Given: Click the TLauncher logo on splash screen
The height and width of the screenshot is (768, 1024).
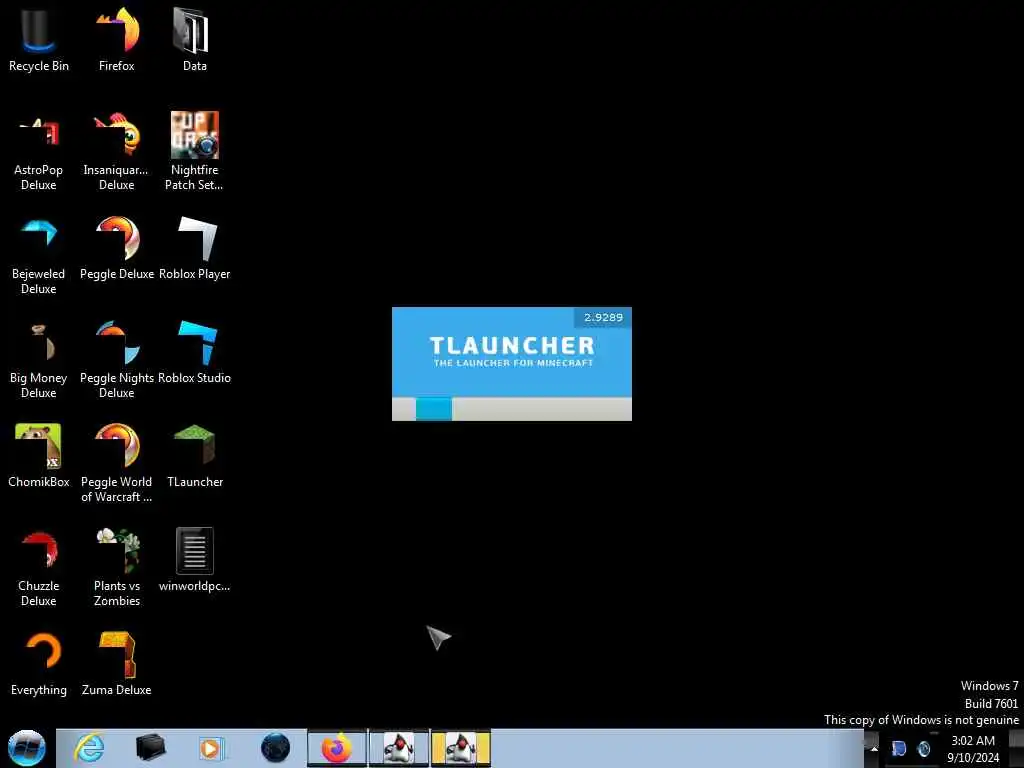Looking at the screenshot, I should click(512, 351).
